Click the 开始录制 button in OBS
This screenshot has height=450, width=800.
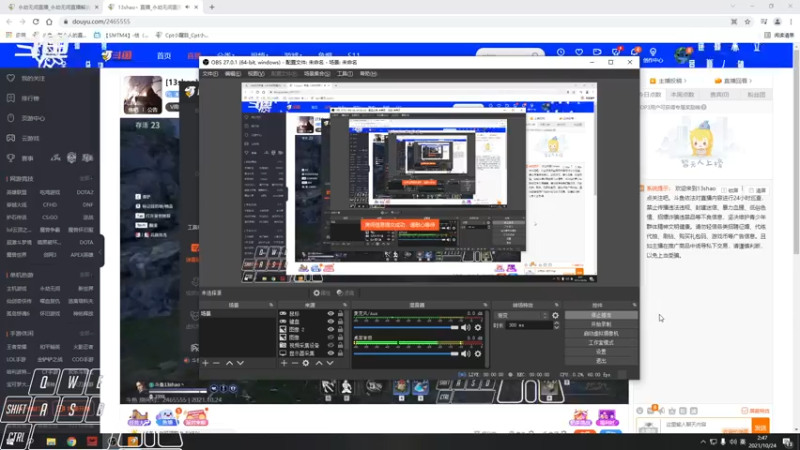[x=601, y=324]
